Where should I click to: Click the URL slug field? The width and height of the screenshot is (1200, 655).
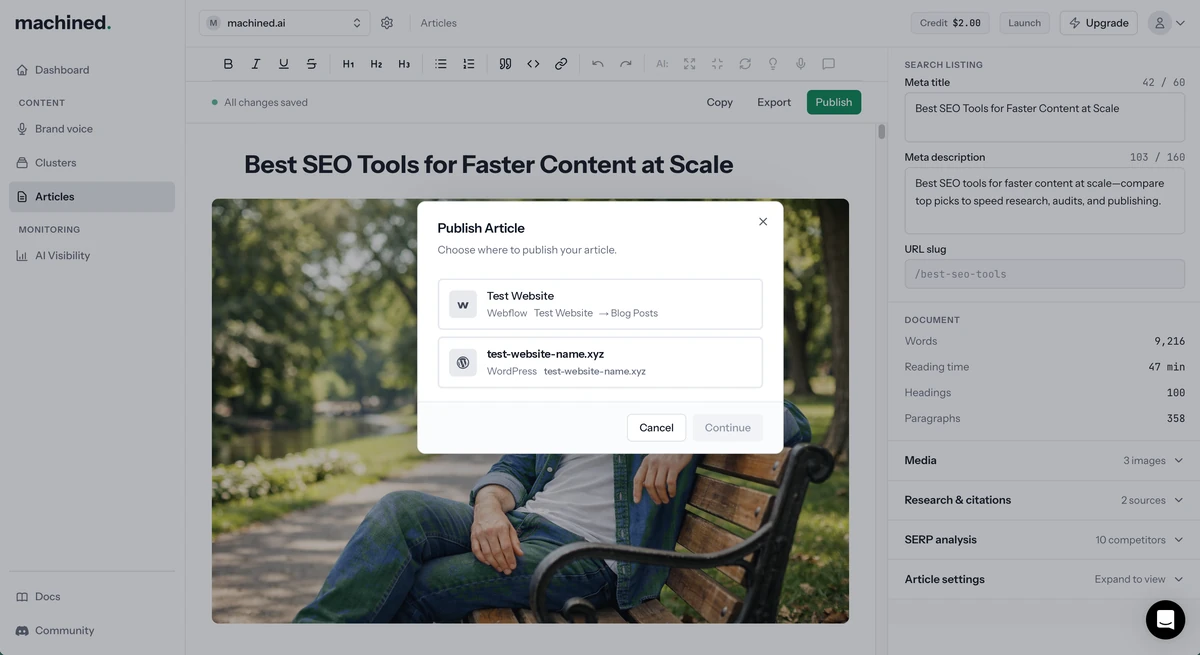point(1044,274)
